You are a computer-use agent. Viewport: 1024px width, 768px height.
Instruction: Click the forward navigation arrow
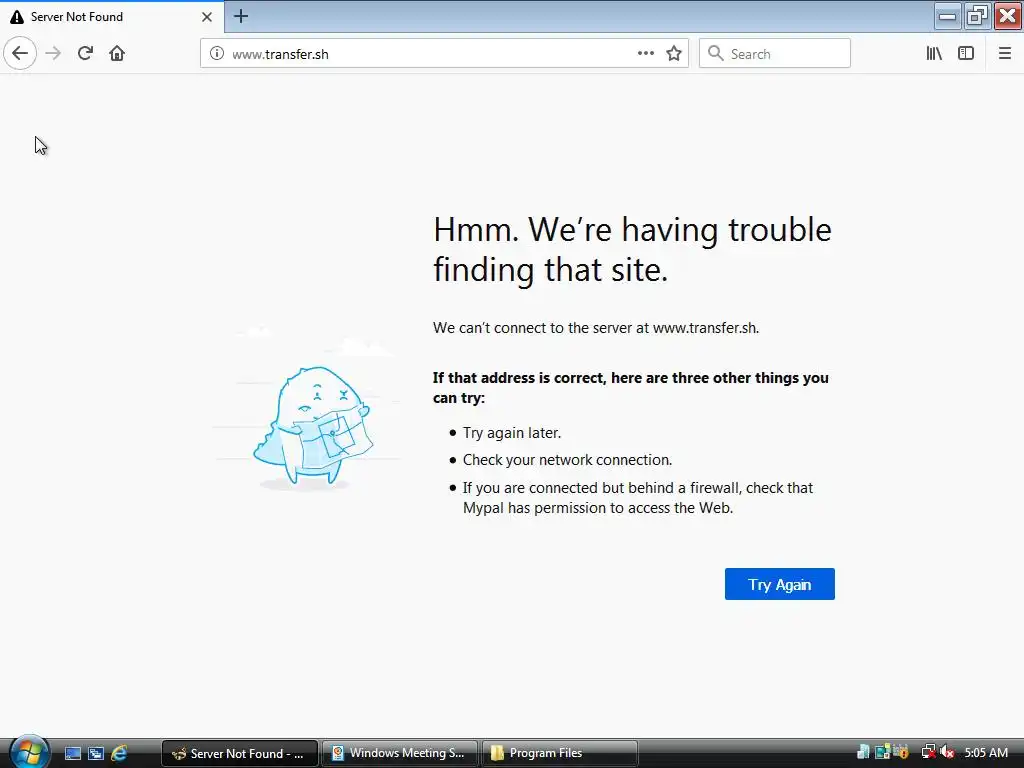click(x=53, y=54)
